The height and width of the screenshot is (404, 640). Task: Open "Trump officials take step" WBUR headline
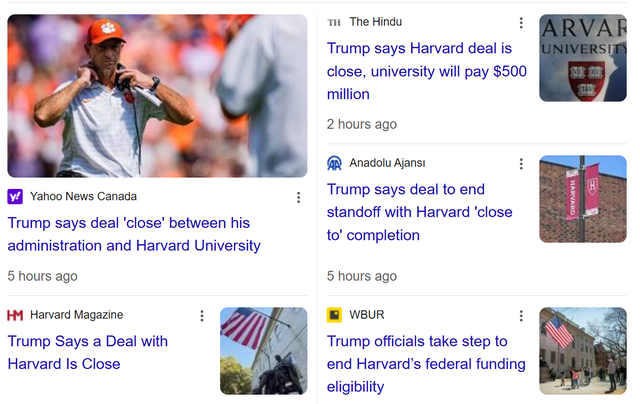[x=418, y=364]
